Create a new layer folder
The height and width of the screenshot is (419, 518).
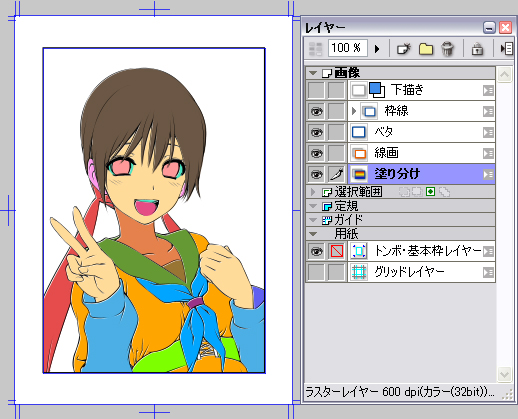click(x=426, y=49)
